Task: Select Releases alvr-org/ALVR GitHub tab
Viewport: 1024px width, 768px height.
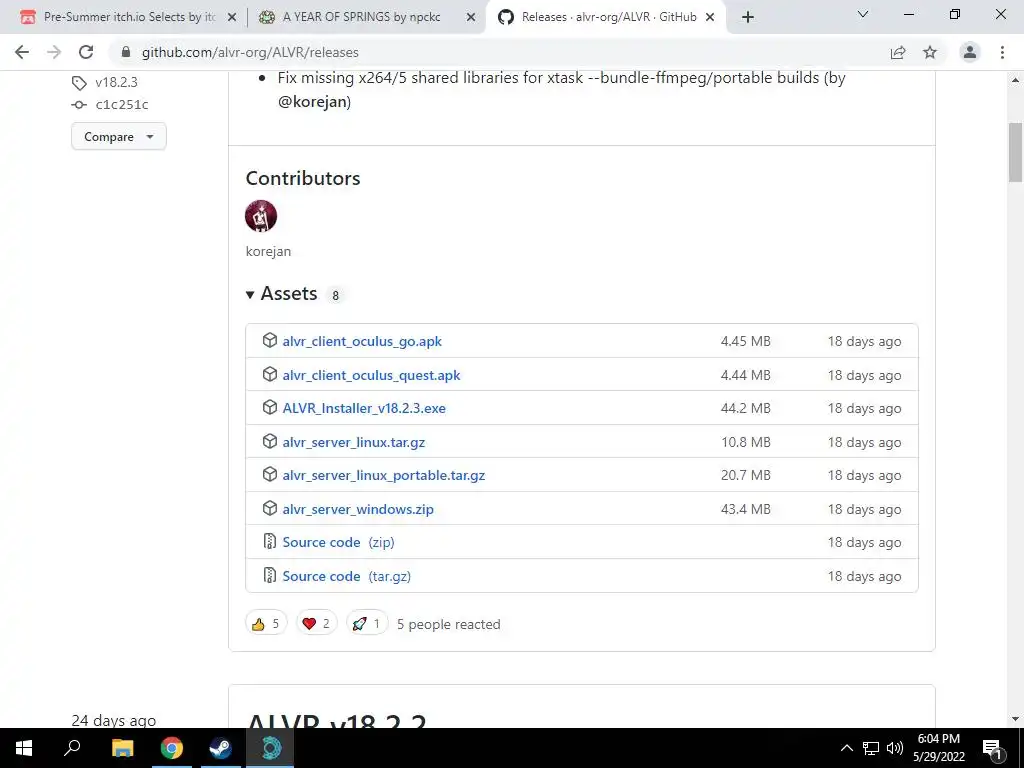Action: click(608, 17)
